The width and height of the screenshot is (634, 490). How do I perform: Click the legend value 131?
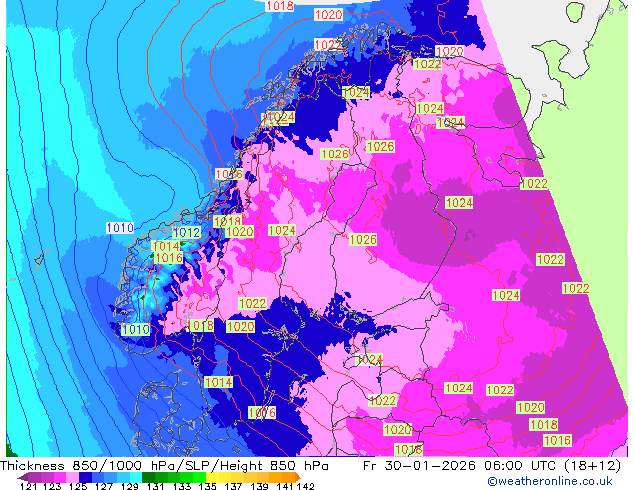pos(155,486)
